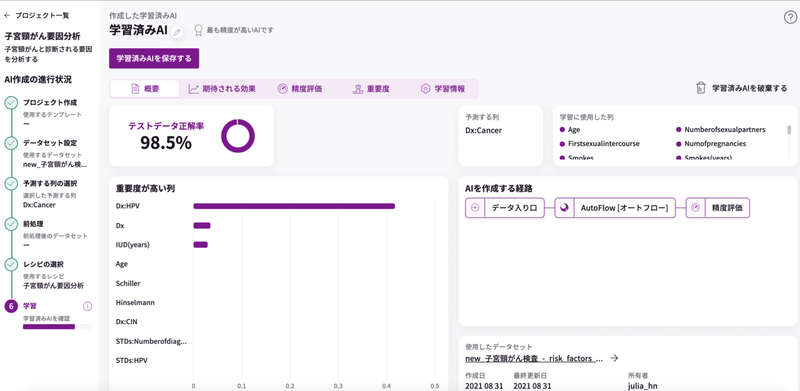Click the checkmark circle for レシピの選択 step
The width and height of the screenshot is (800, 391).
coord(11,265)
